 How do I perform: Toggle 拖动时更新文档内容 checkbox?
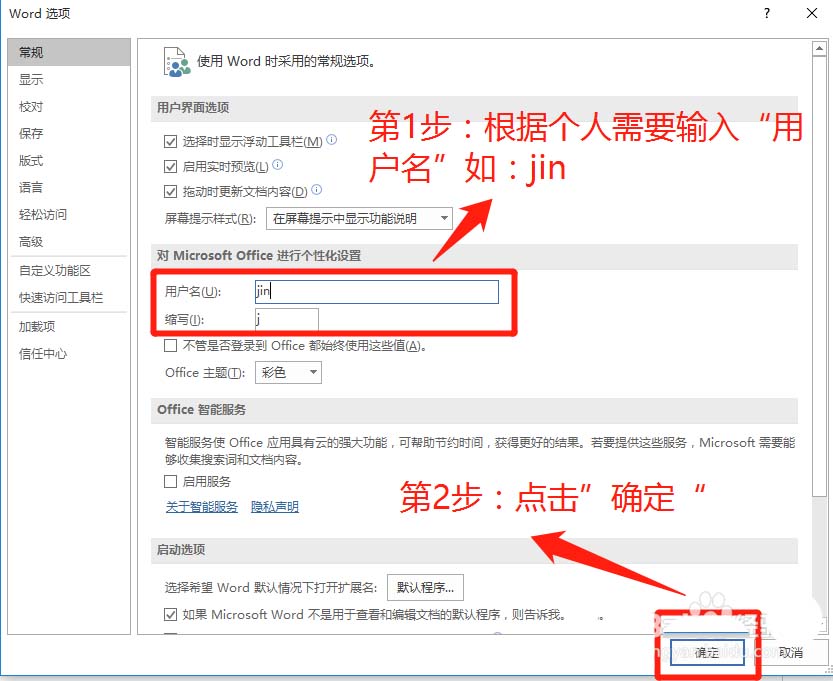click(x=170, y=191)
